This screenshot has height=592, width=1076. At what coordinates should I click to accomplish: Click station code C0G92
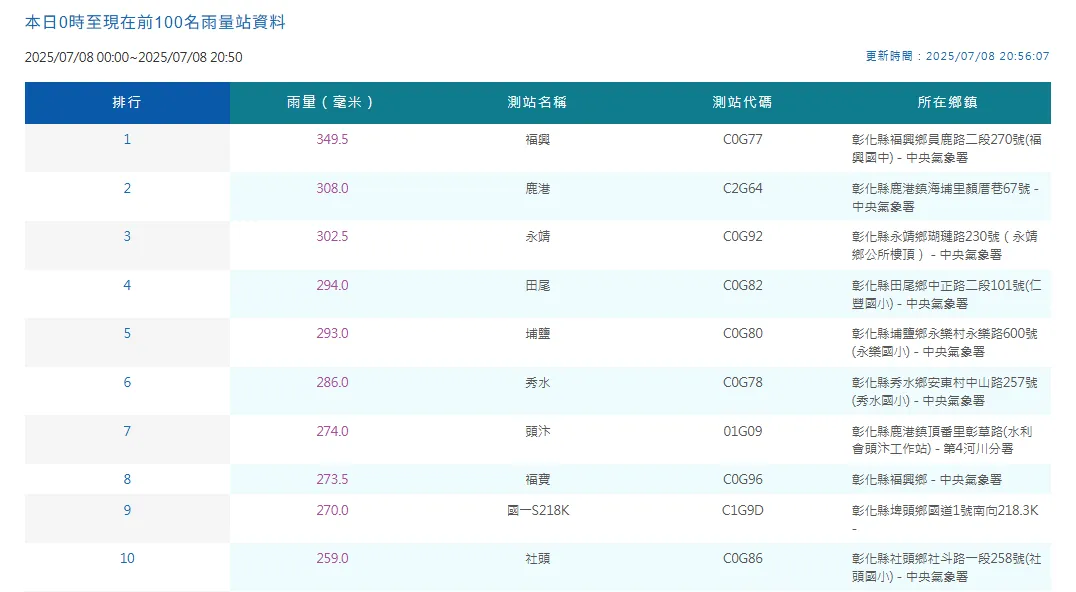742,237
